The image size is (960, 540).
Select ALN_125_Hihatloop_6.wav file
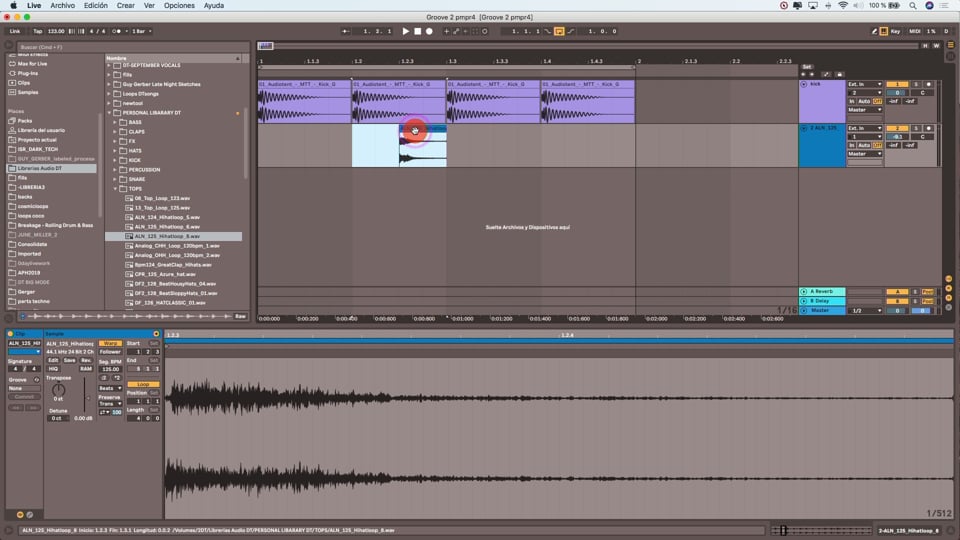pyautogui.click(x=167, y=227)
